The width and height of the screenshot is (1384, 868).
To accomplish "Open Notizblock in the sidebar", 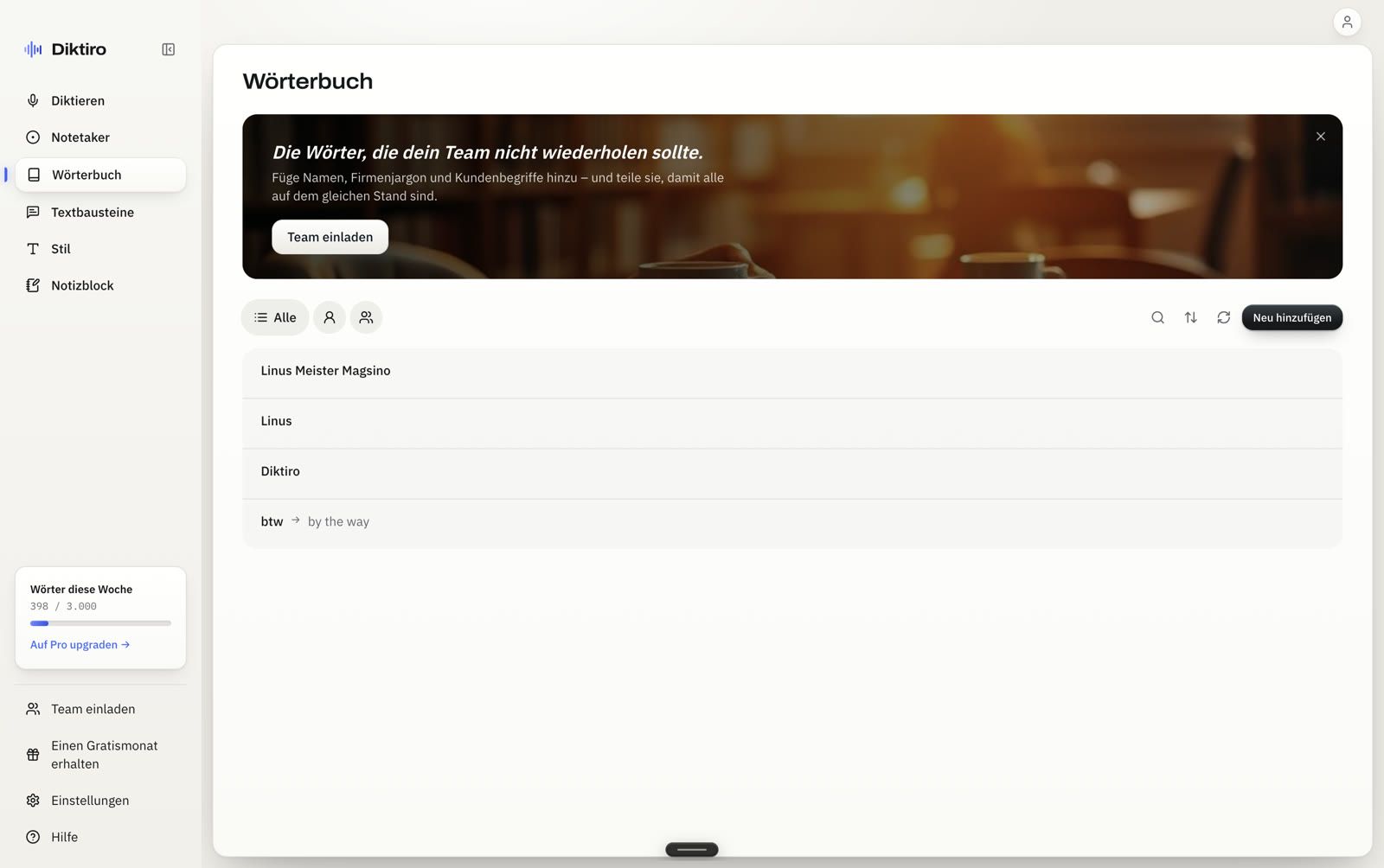I will [100, 285].
